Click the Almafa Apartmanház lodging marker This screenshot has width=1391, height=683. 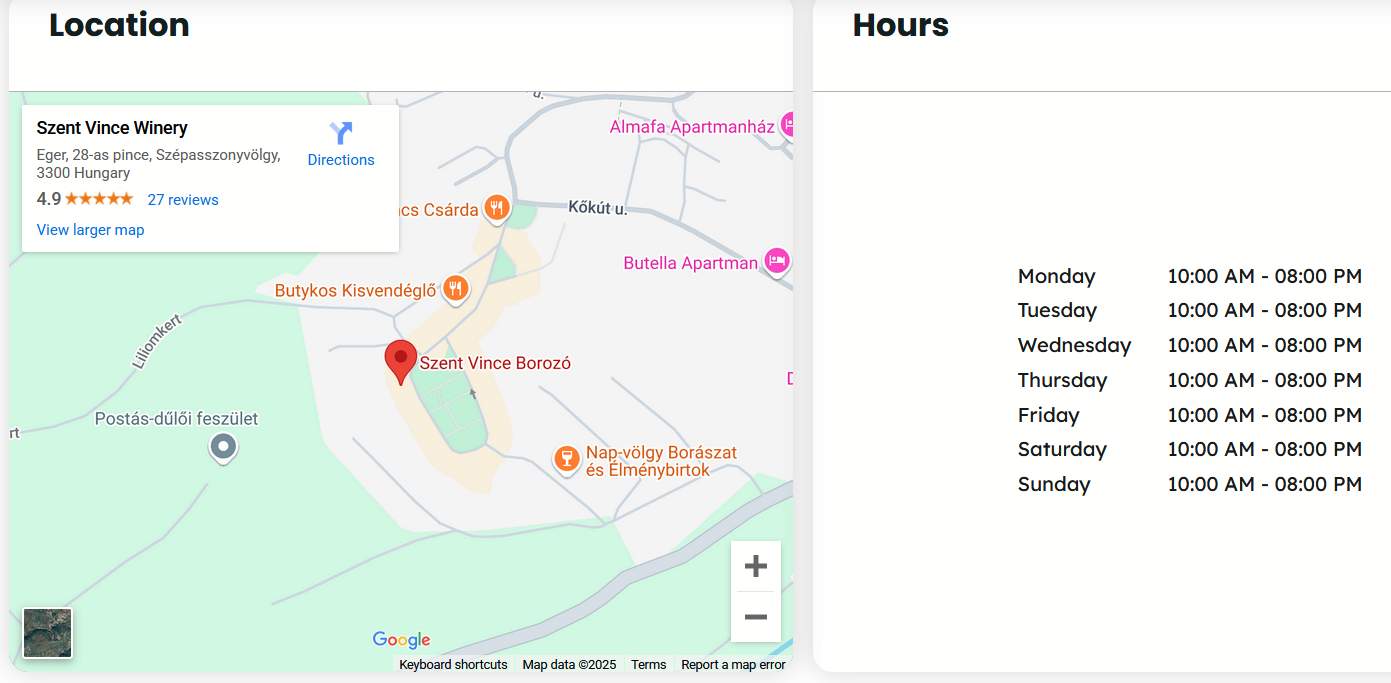click(x=788, y=125)
